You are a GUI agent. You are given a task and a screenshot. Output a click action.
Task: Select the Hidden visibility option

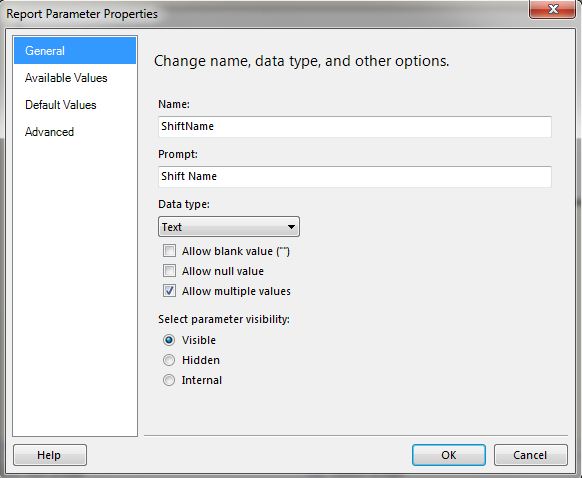169,360
